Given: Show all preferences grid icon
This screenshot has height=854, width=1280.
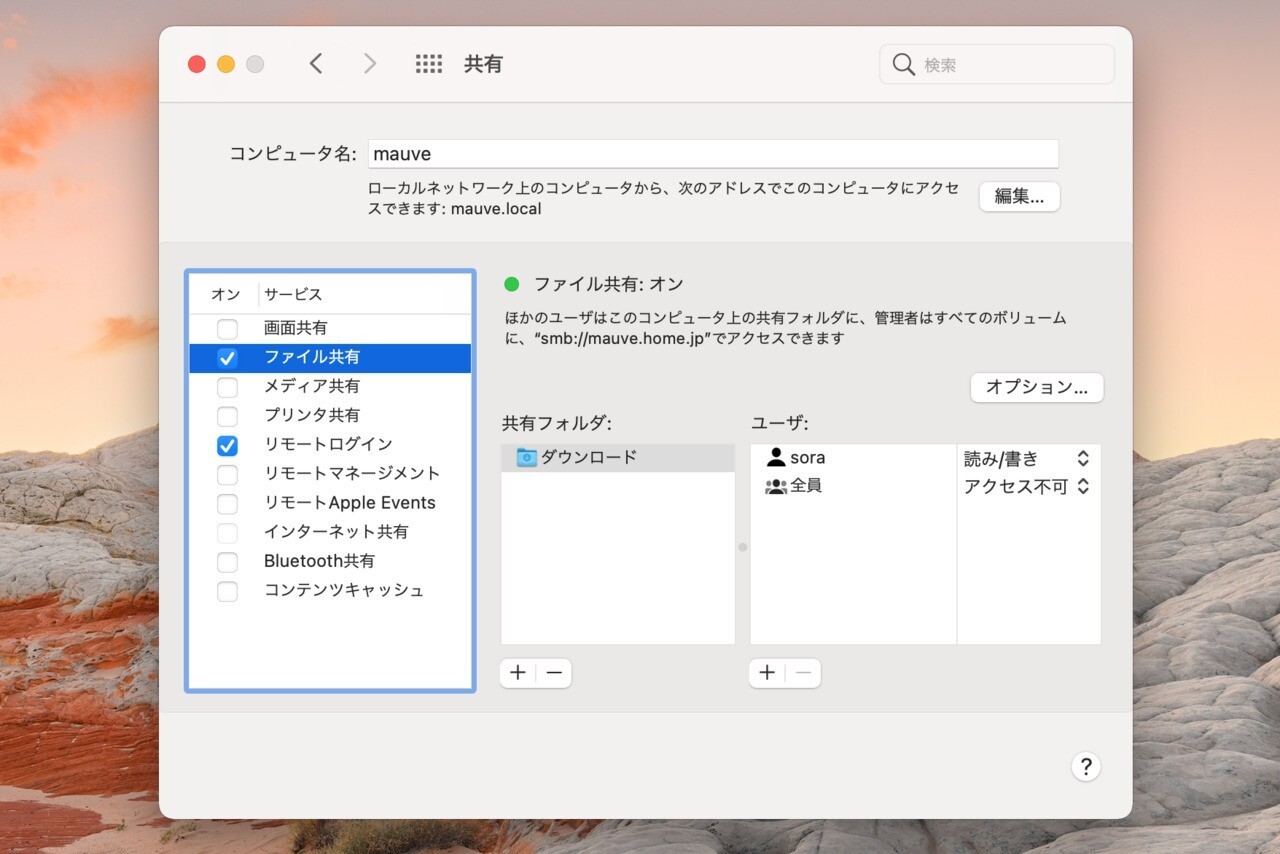Looking at the screenshot, I should 428,64.
